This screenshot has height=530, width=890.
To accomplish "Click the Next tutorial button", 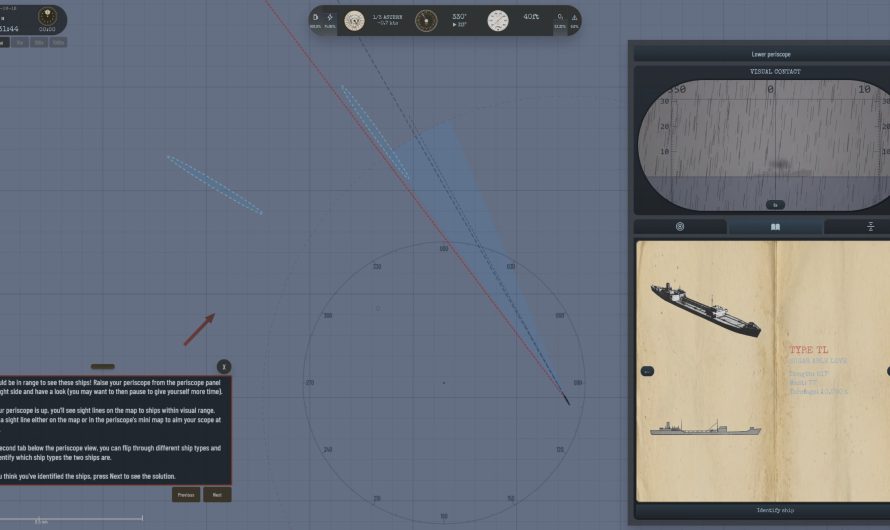I will point(217,495).
